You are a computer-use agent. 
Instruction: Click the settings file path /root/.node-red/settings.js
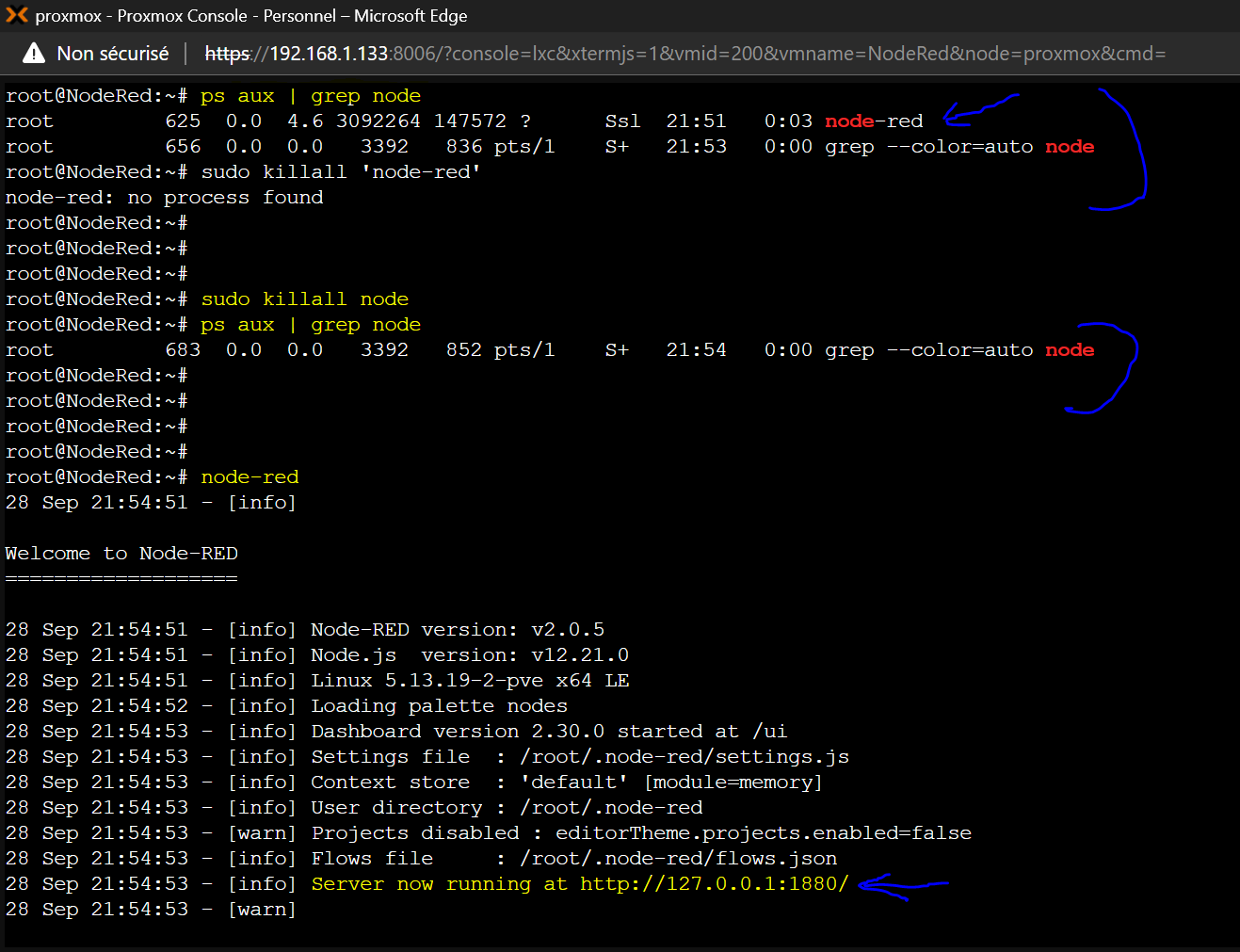684,757
